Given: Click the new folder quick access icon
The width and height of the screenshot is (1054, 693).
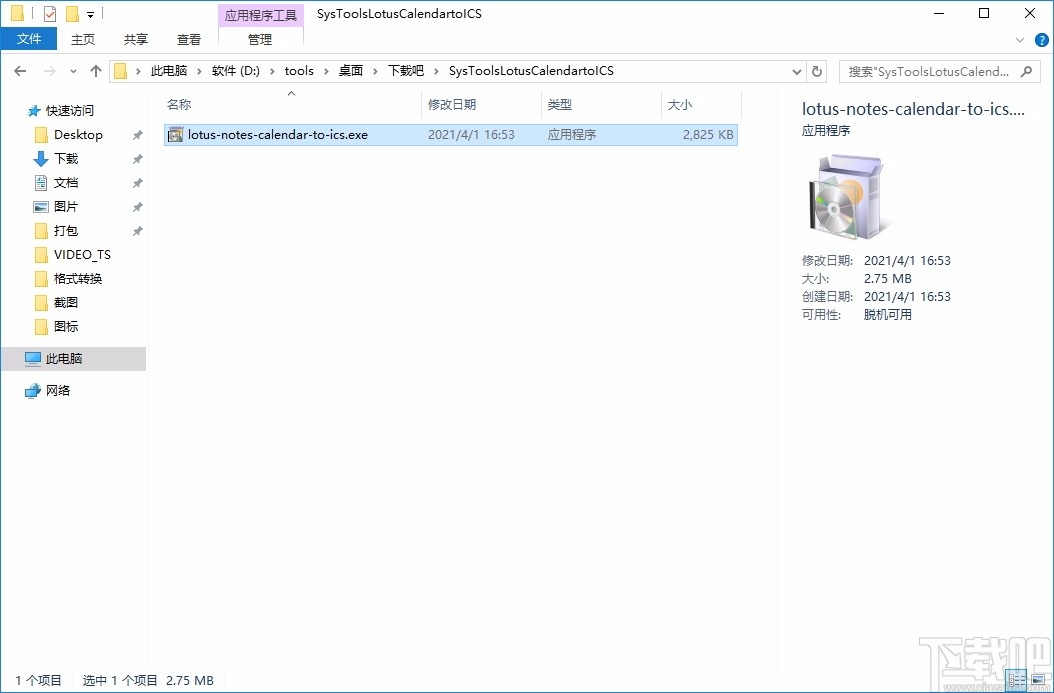Looking at the screenshot, I should coord(70,13).
